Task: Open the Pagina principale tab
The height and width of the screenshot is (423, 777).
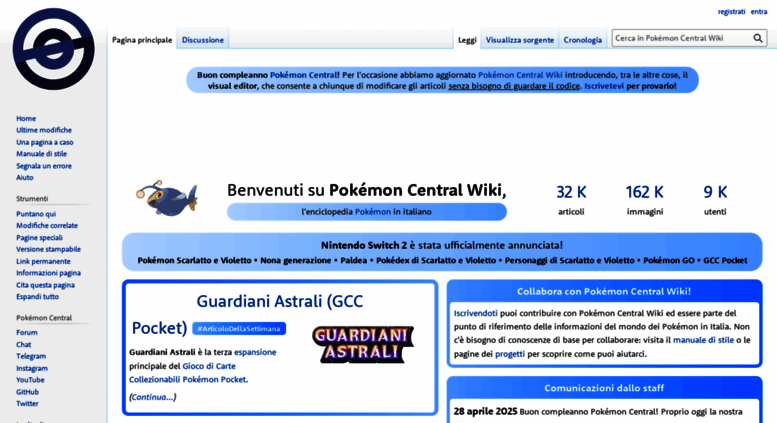Action: [142, 40]
